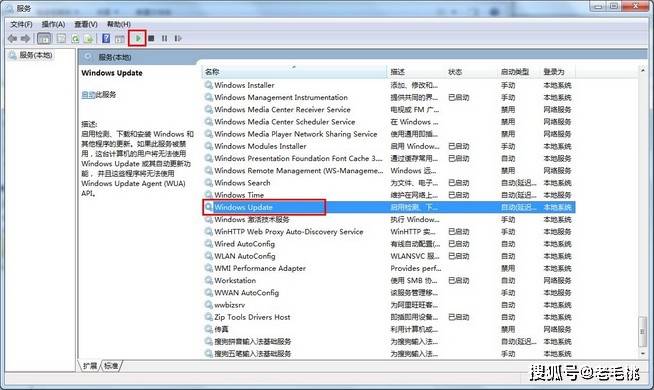Close the 服务 window

point(636,6)
